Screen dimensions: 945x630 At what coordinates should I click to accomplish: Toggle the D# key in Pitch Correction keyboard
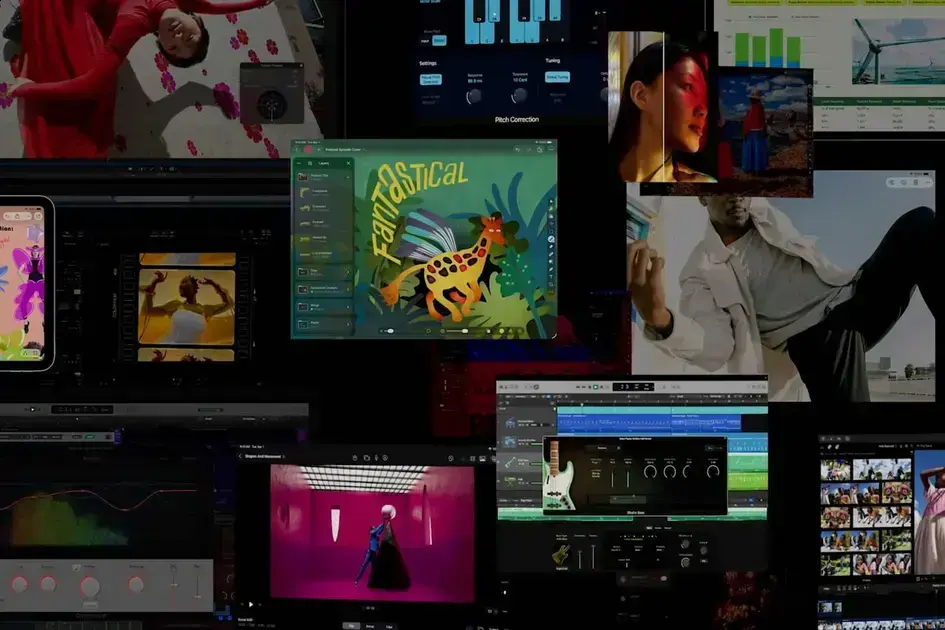click(x=494, y=10)
